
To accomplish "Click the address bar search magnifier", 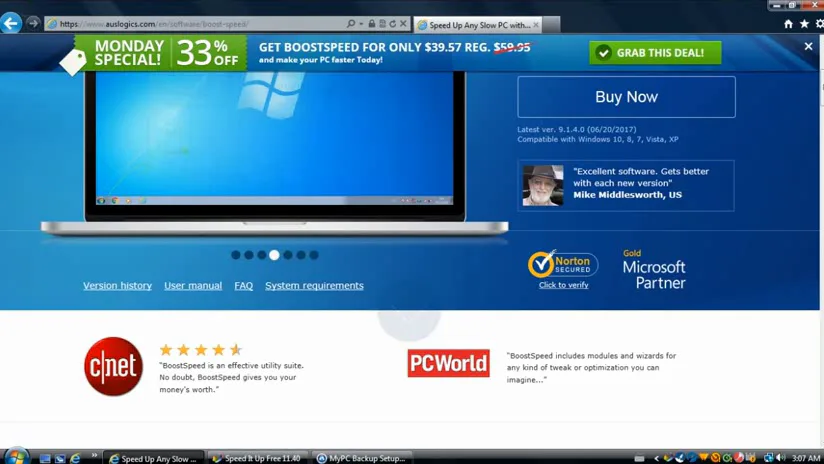I will tap(351, 24).
